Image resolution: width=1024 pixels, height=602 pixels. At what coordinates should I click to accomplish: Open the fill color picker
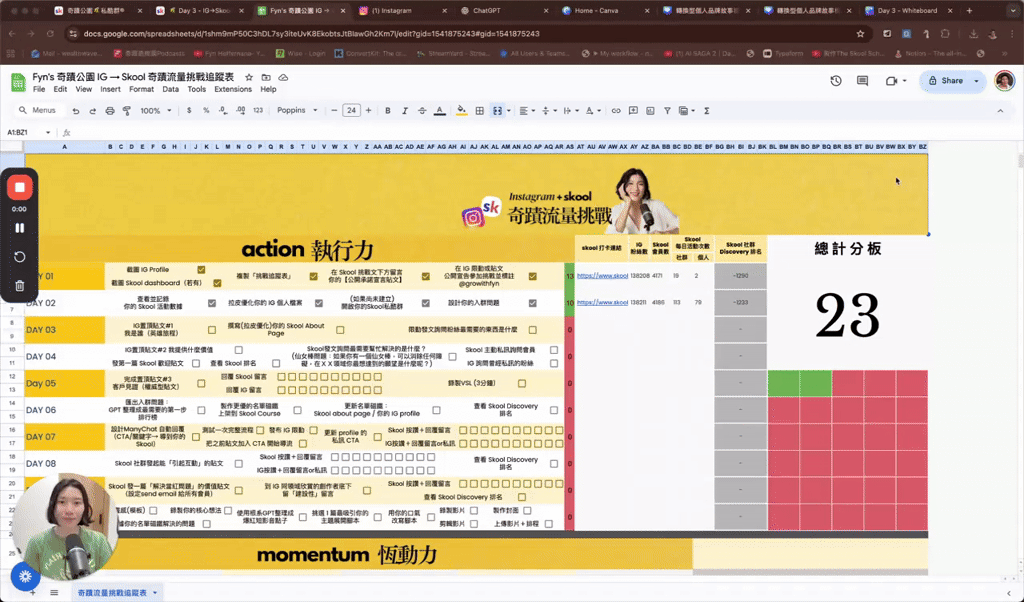462,111
